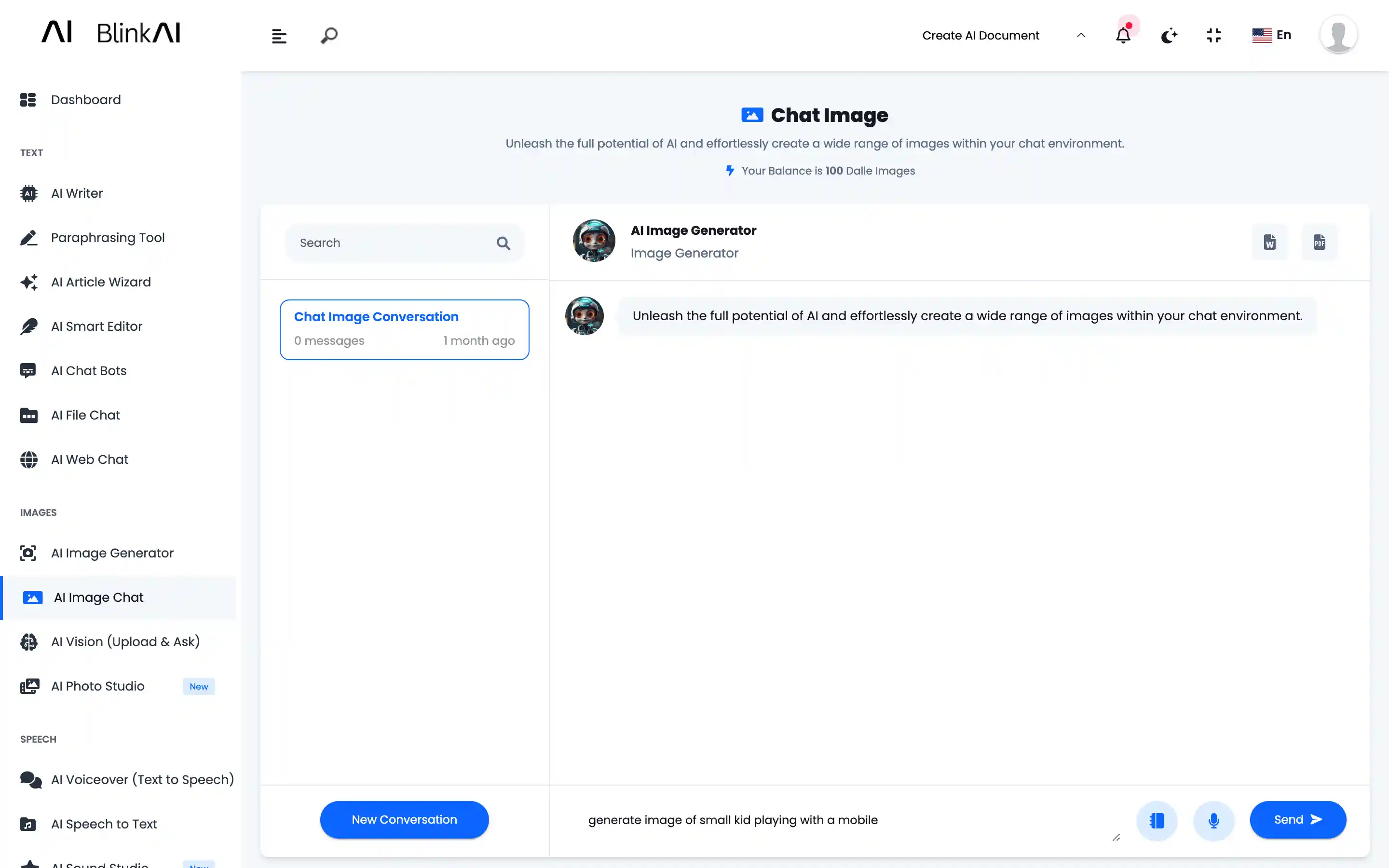Viewport: 1389px width, 868px height.
Task: Select the Paraphrasing Tool
Action: click(108, 237)
